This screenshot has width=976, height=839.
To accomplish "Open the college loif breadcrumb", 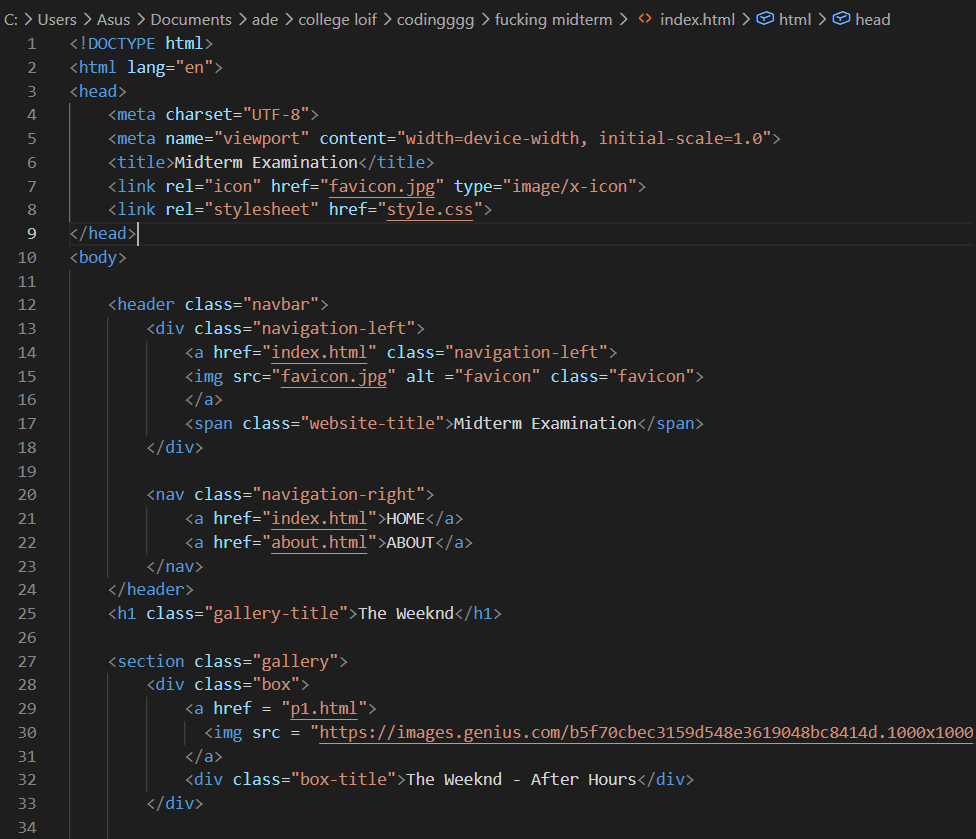I will point(337,20).
